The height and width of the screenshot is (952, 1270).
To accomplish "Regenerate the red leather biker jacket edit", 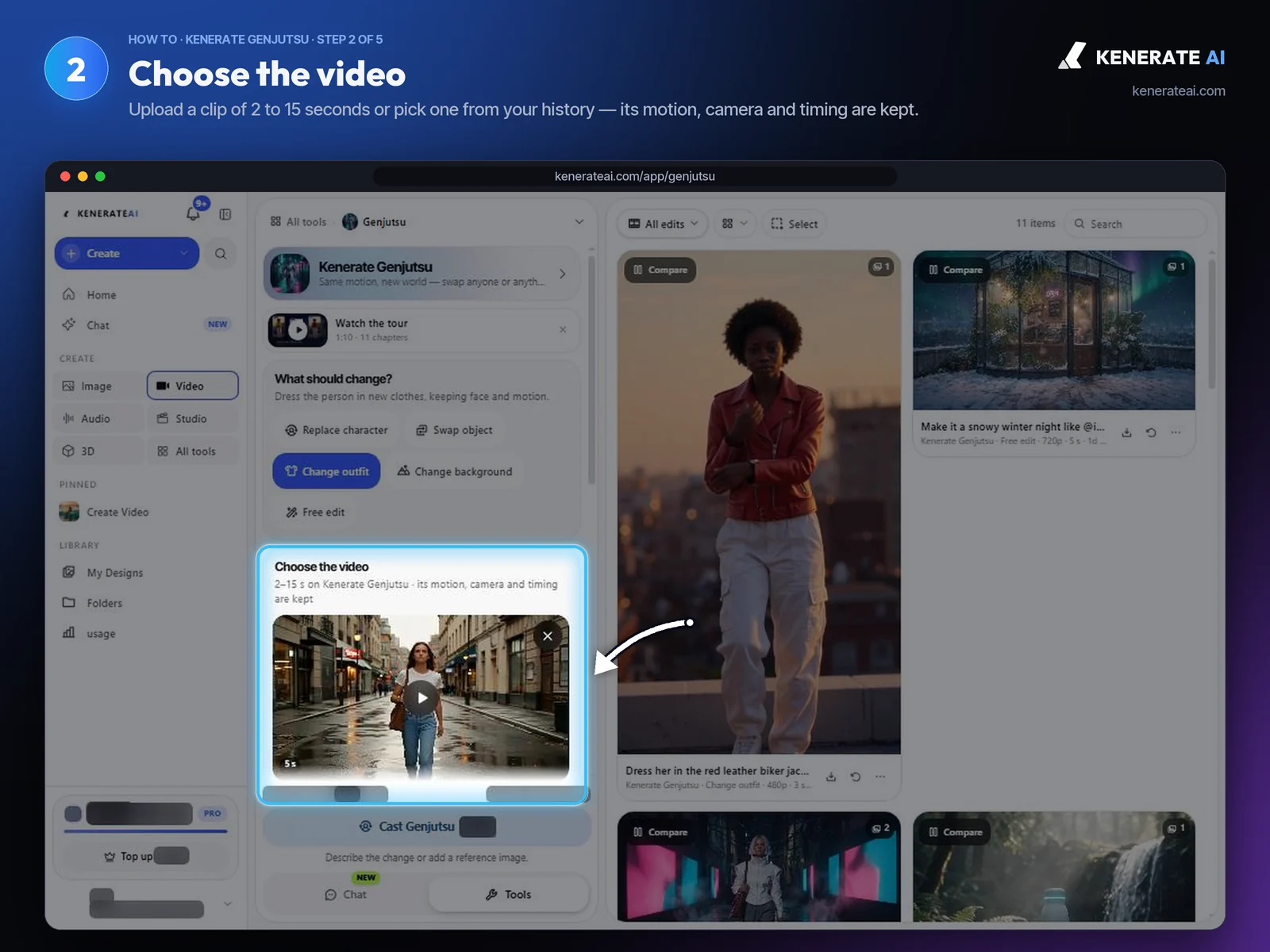I will (x=856, y=777).
